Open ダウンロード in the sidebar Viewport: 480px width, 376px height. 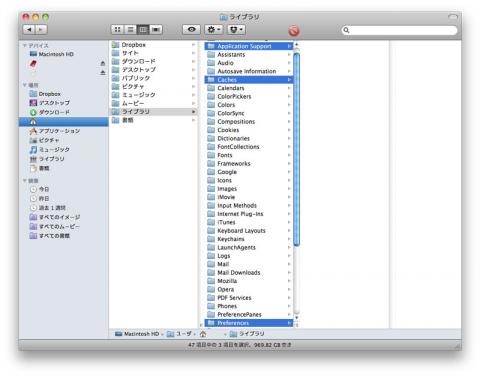pyautogui.click(x=50, y=112)
